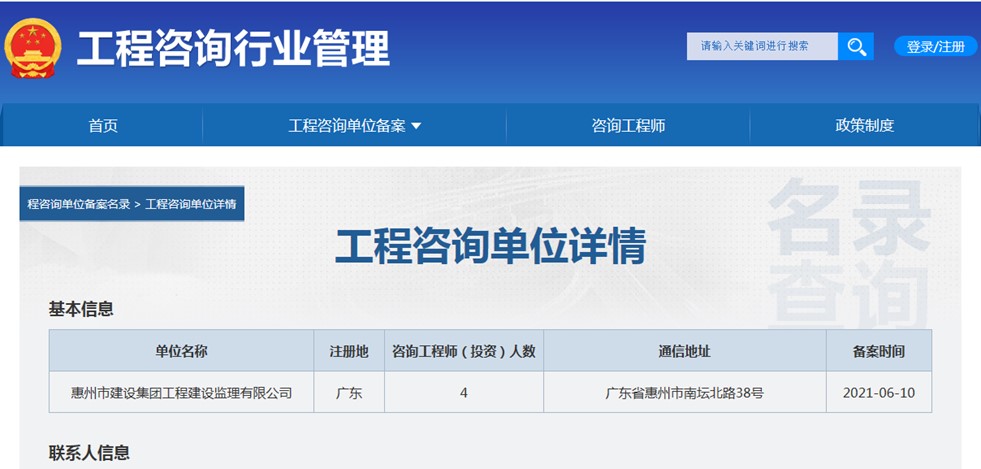Select company name 惠州市建设集团工程建设监理有限公司
Screen dimensions: 981x469
point(181,393)
